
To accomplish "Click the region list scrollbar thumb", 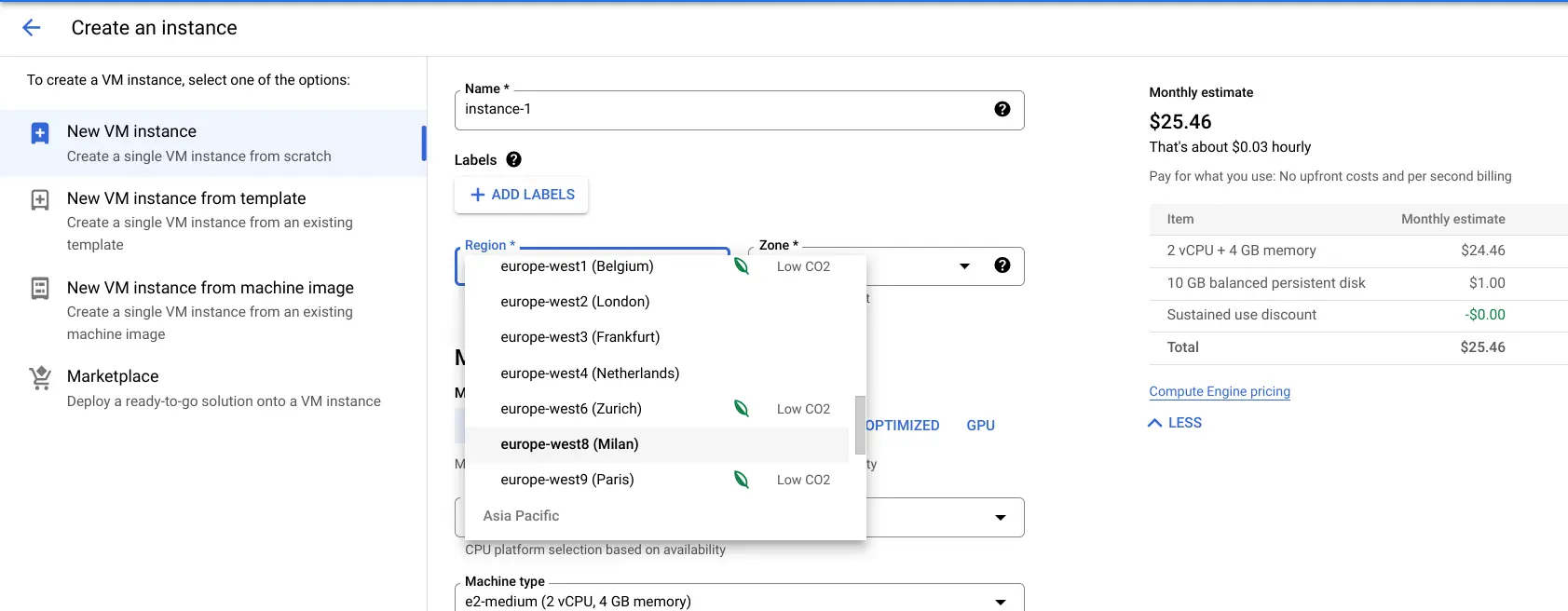I will 860,425.
